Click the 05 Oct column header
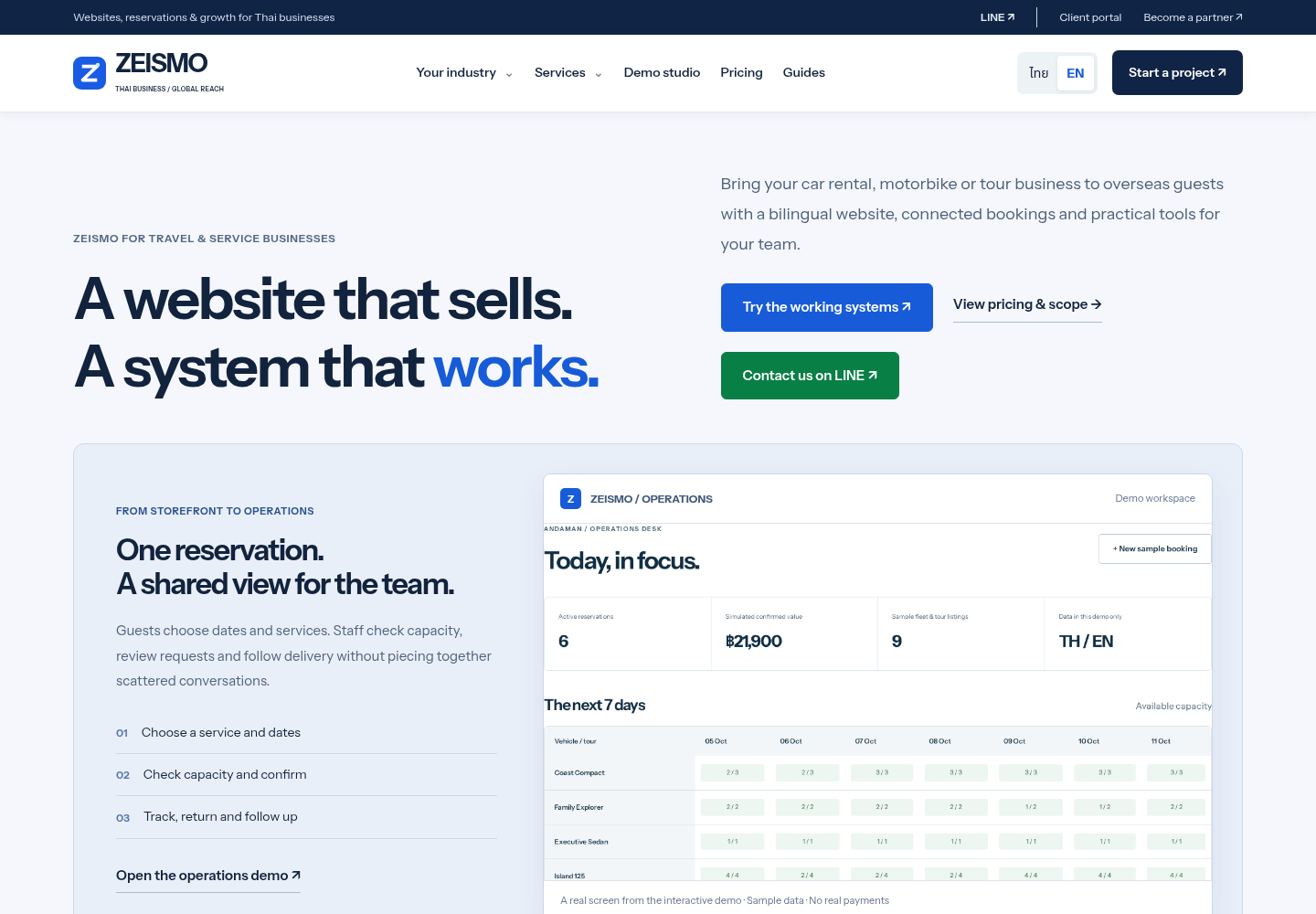The width and height of the screenshot is (1316, 914). pos(716,741)
